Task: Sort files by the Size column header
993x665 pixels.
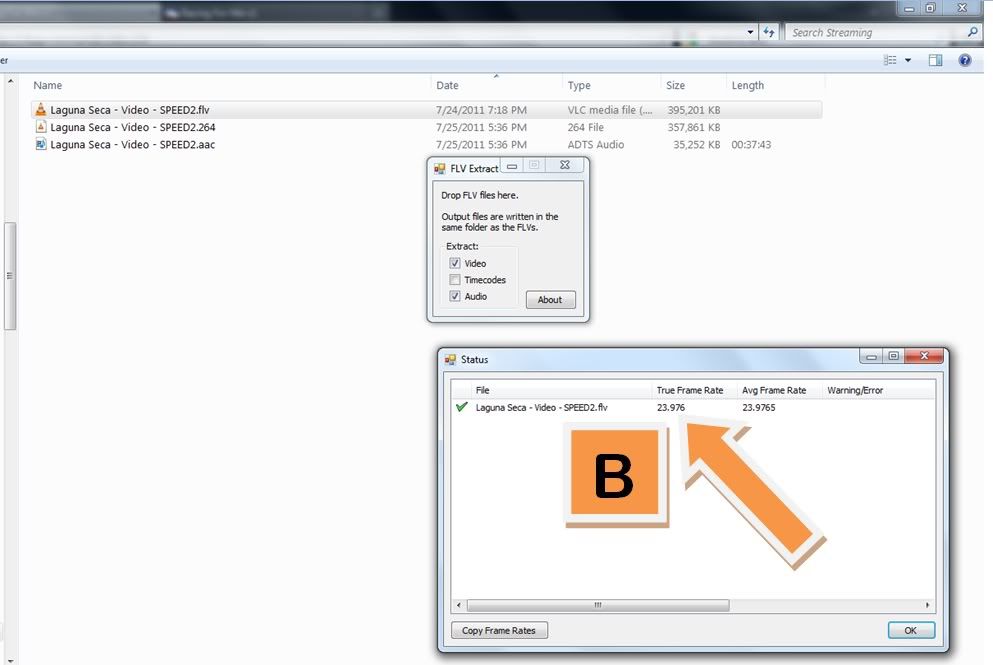Action: (677, 86)
